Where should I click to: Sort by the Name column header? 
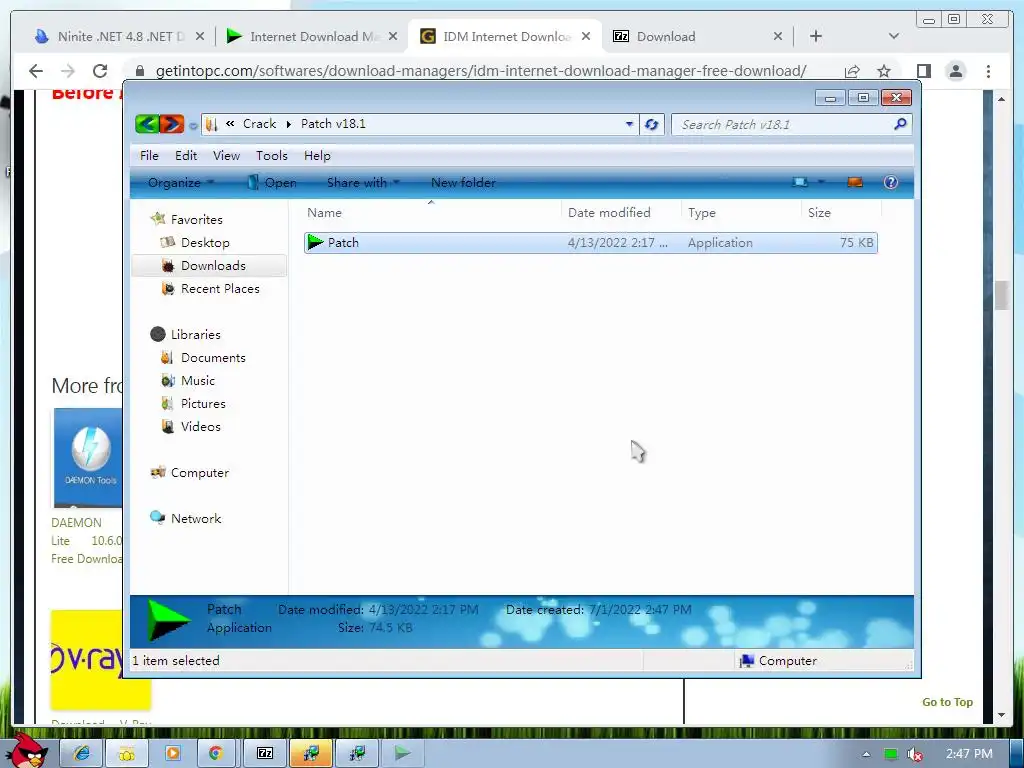click(431, 212)
